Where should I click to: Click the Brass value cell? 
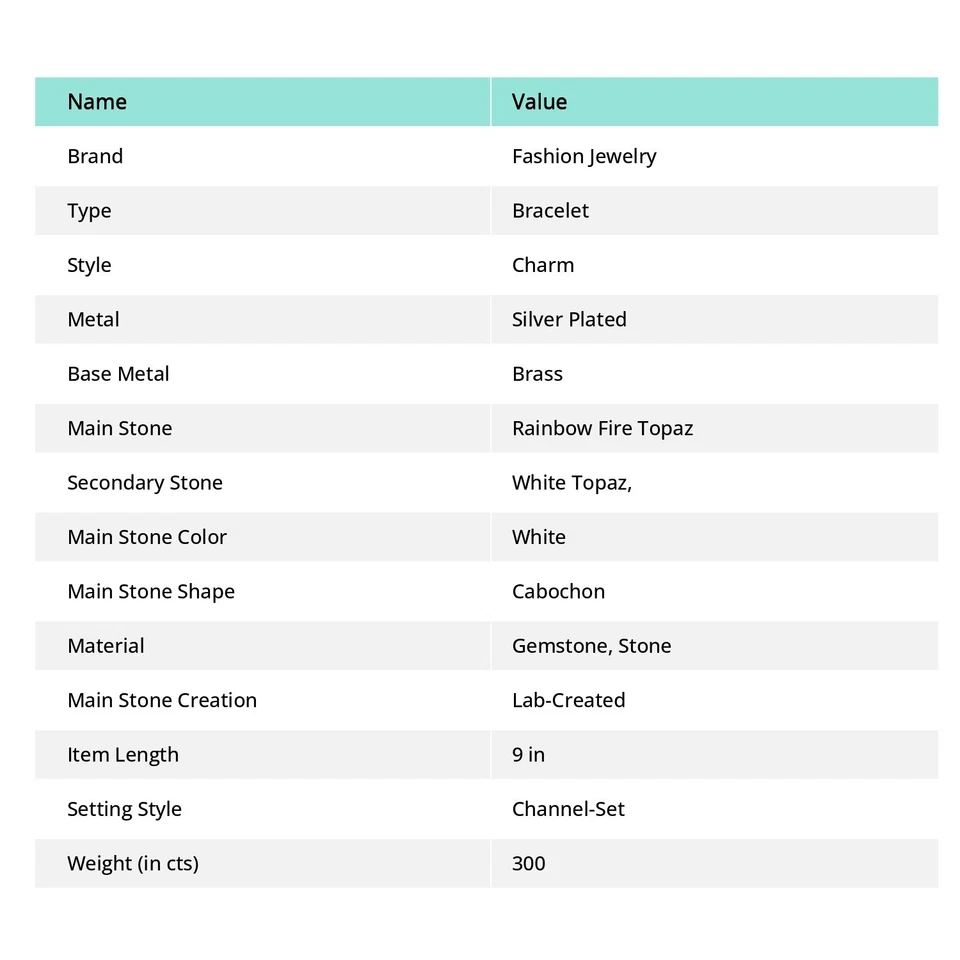click(537, 374)
